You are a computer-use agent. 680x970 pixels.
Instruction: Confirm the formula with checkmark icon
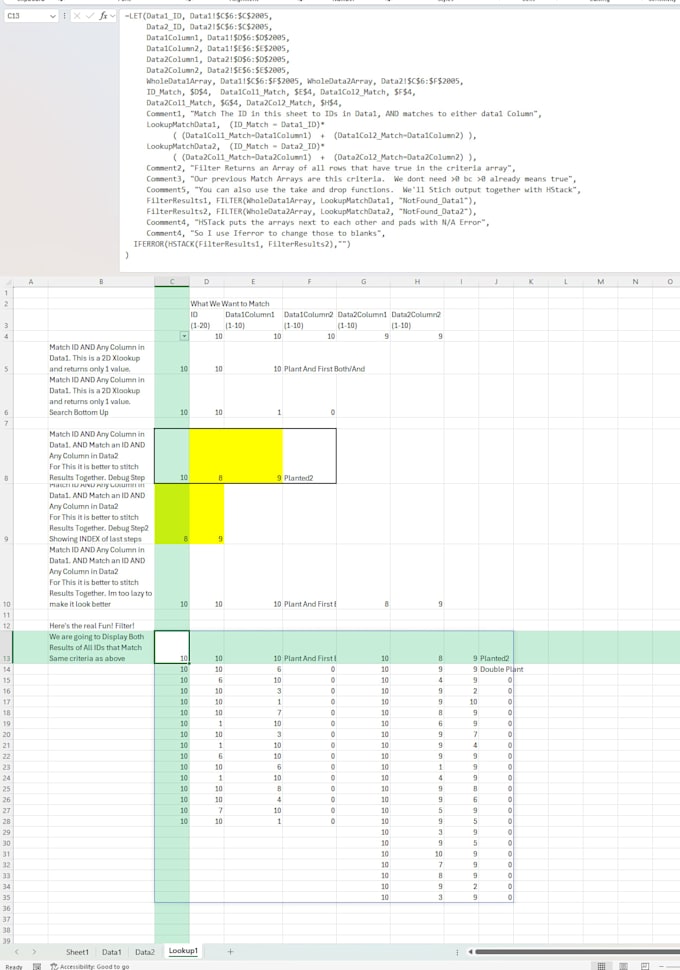[x=90, y=15]
